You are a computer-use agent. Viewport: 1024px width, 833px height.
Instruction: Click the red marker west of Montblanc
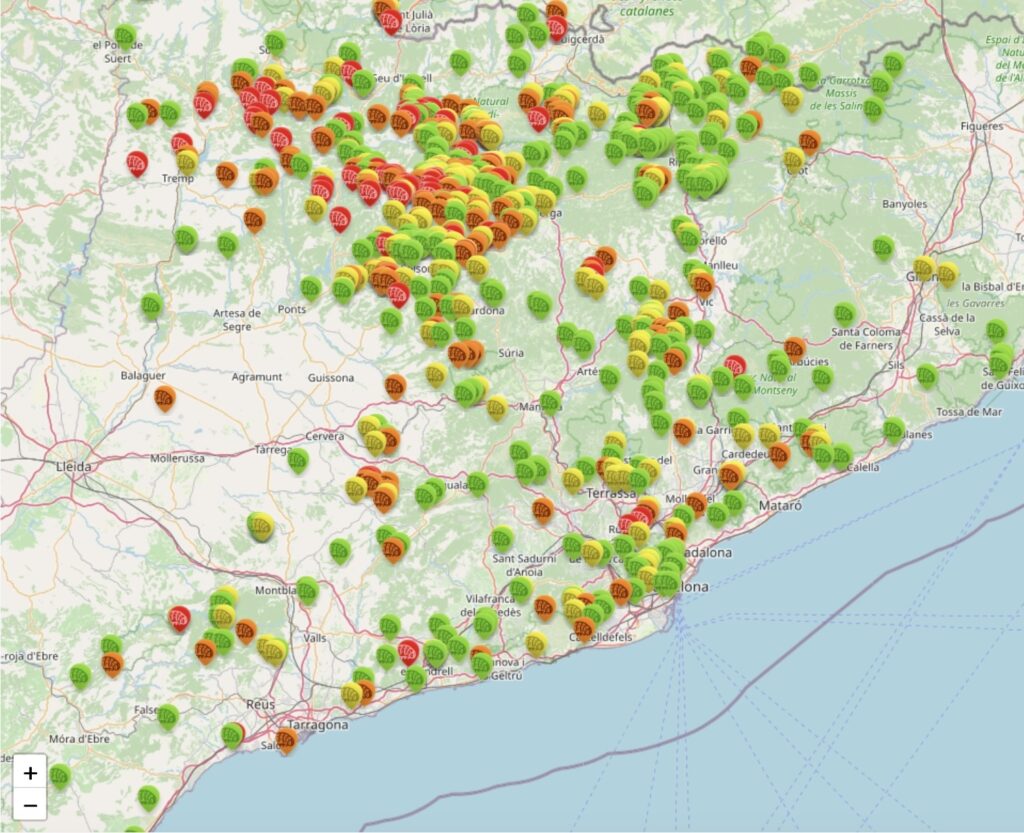click(179, 617)
